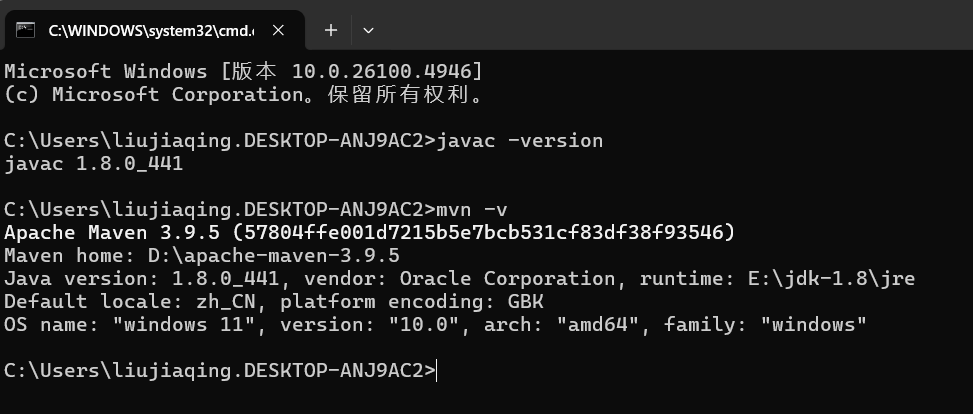Click the "javac -version" command text
The height and width of the screenshot is (414, 973).
(520, 141)
